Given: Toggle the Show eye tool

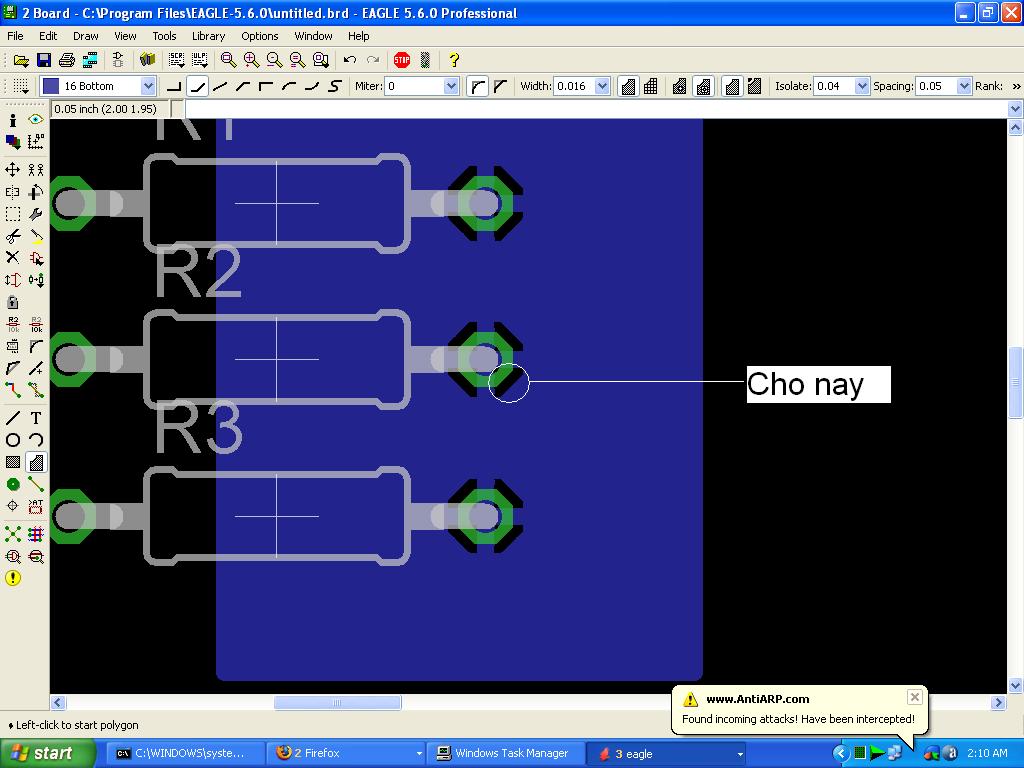Looking at the screenshot, I should click(x=36, y=120).
